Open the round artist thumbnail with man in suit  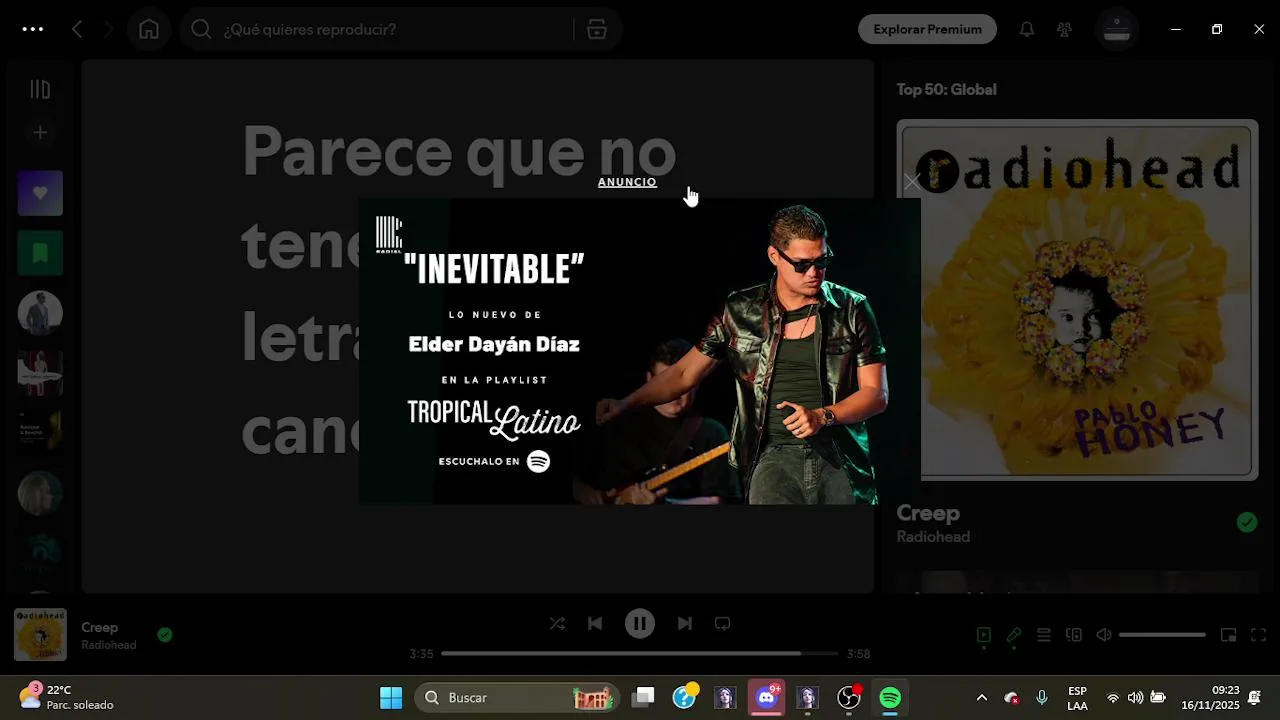click(40, 313)
